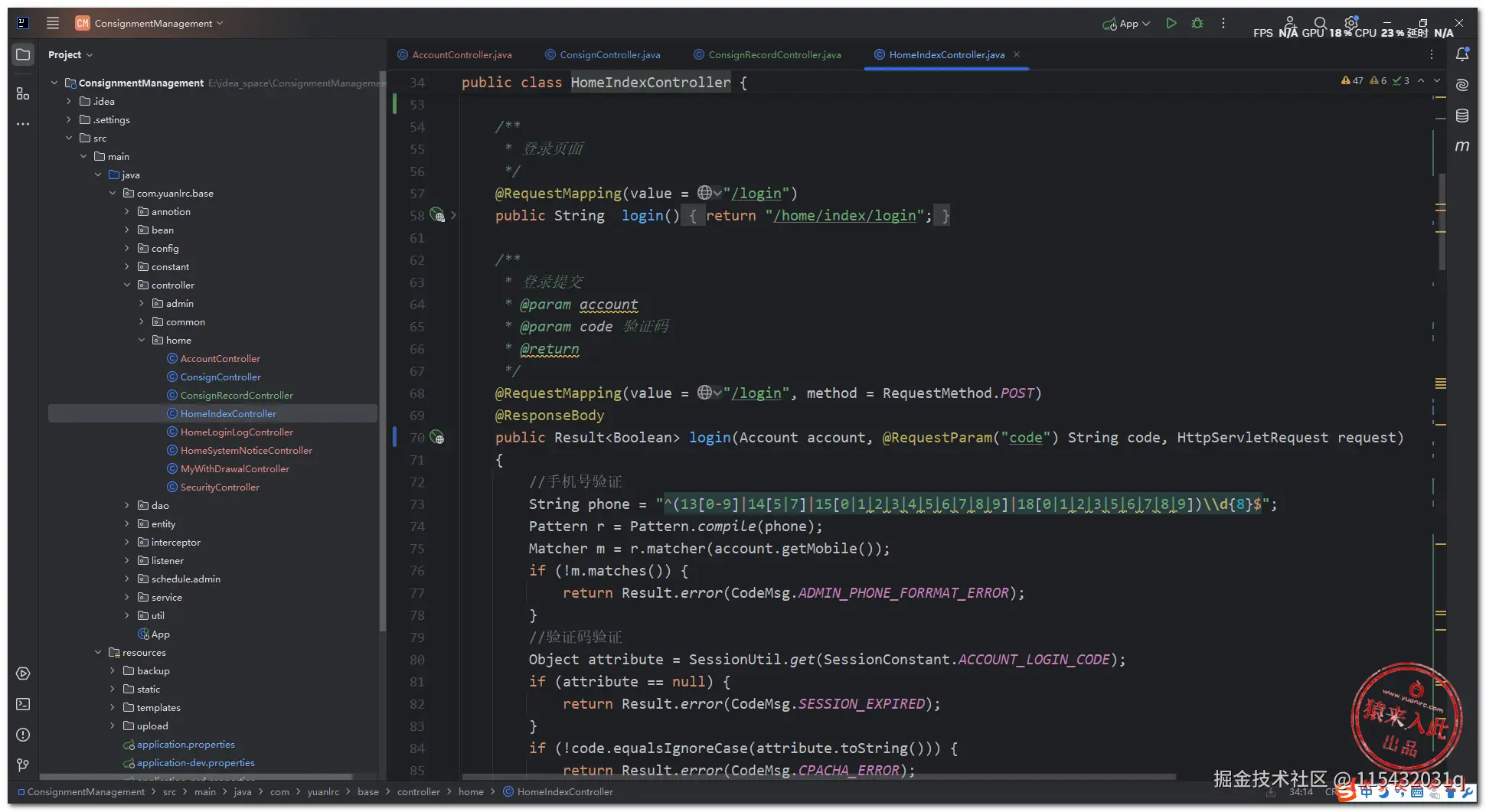Open the AI Assistant tool window
This screenshot has width=1486, height=812.
1462,85
